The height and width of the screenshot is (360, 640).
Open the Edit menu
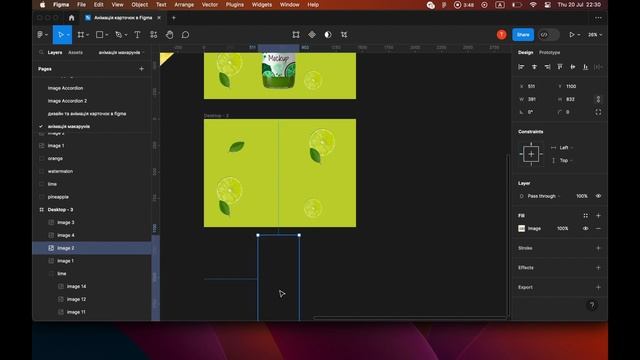[x=98, y=5]
